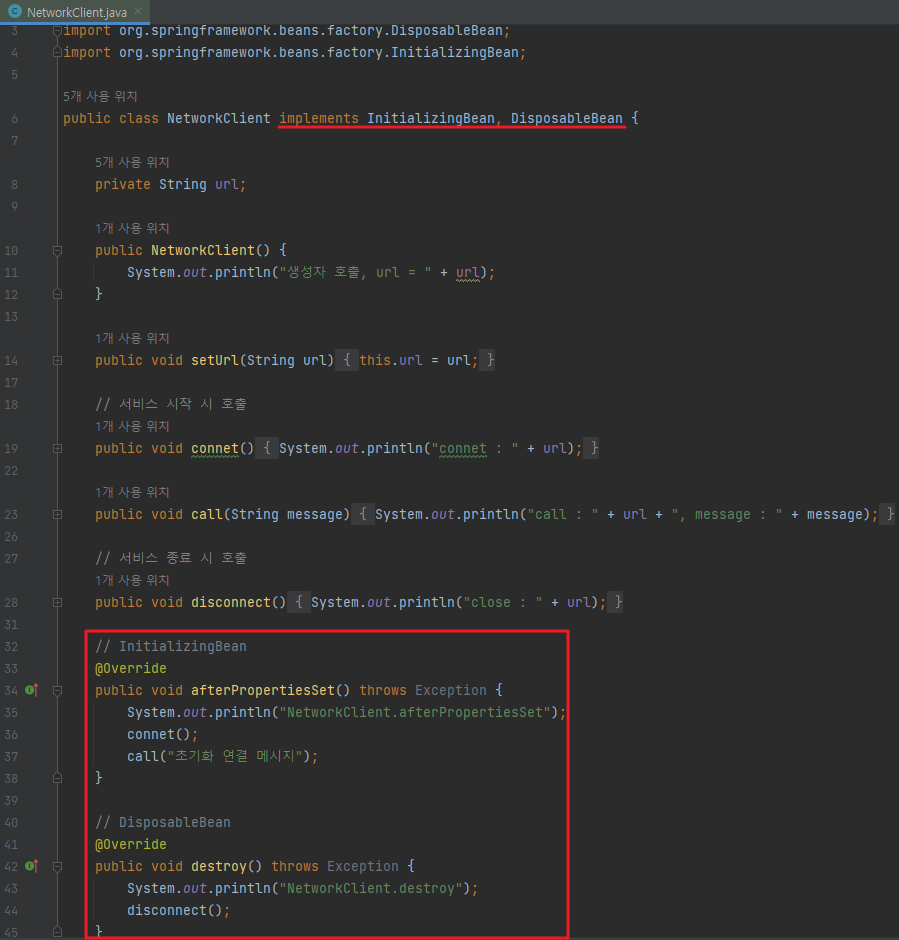Screen dimensions: 899x940
Task: Click the Java class icon on NetworkClient.java tab
Action: click(15, 11)
